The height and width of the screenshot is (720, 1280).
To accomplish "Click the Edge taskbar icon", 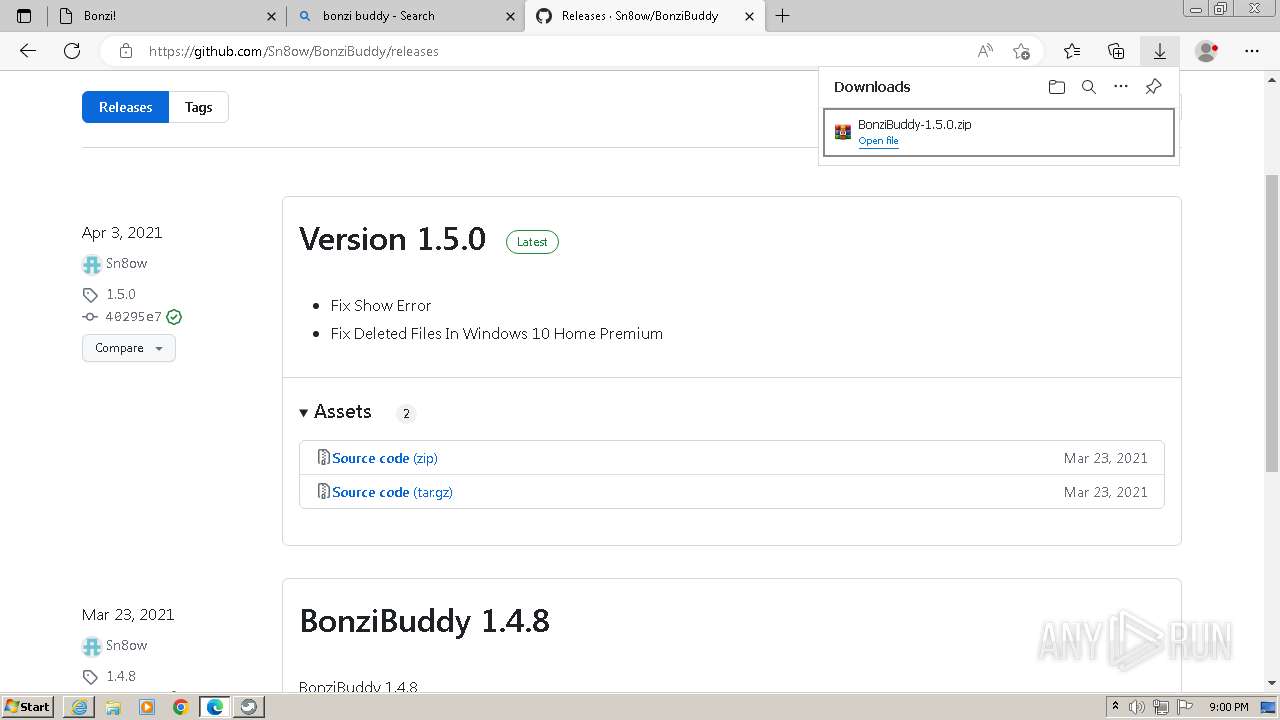I will tap(215, 707).
